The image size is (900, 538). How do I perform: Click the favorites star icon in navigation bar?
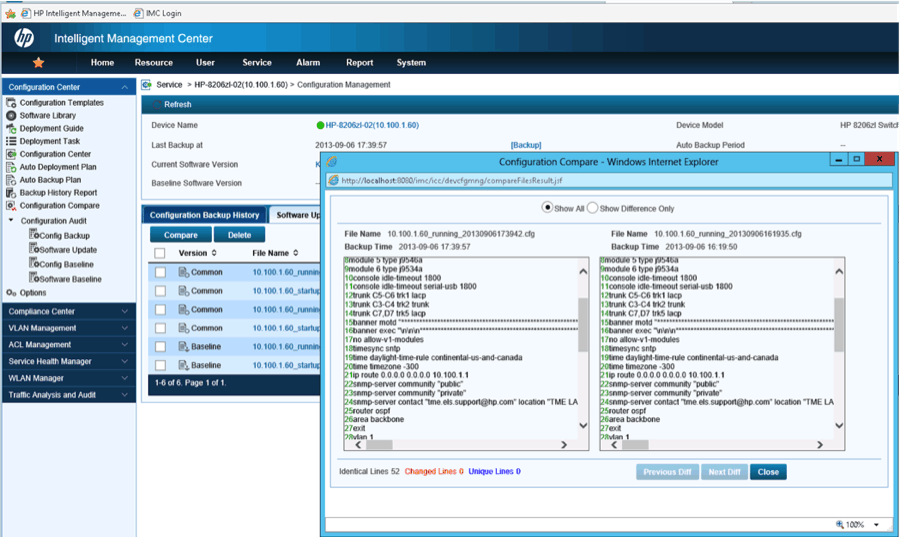38,62
